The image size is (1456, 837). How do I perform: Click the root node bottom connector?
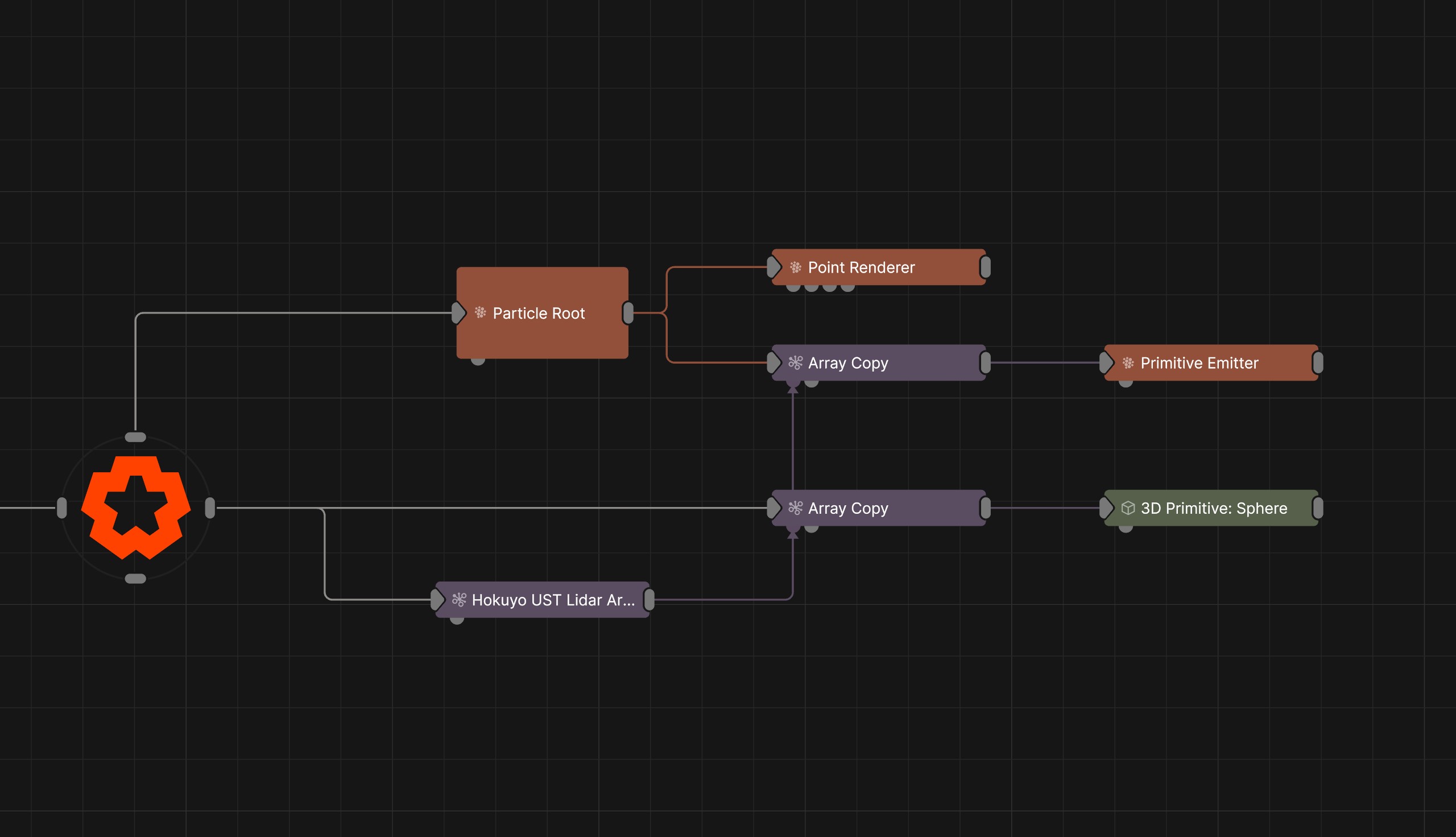[x=135, y=578]
